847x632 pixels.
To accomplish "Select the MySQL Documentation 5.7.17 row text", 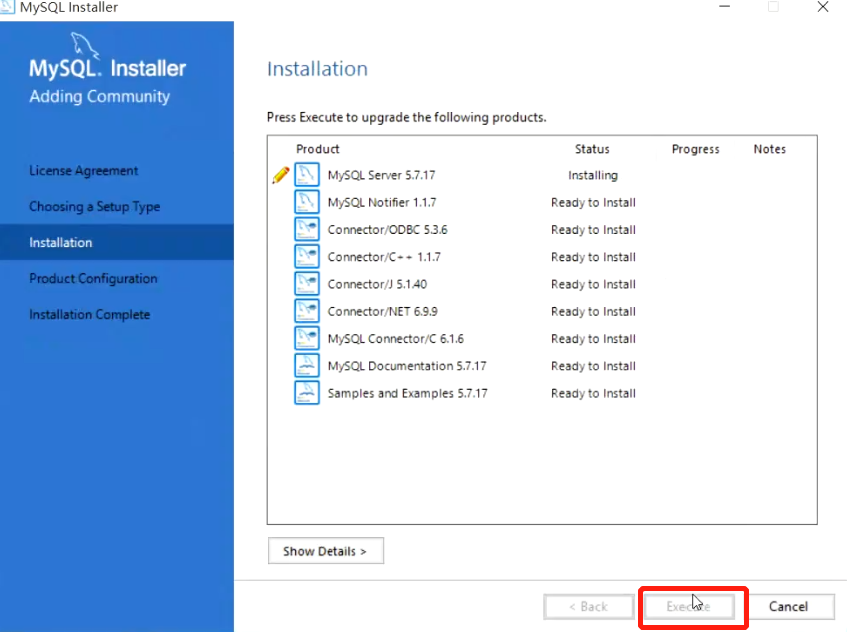I will click(407, 366).
